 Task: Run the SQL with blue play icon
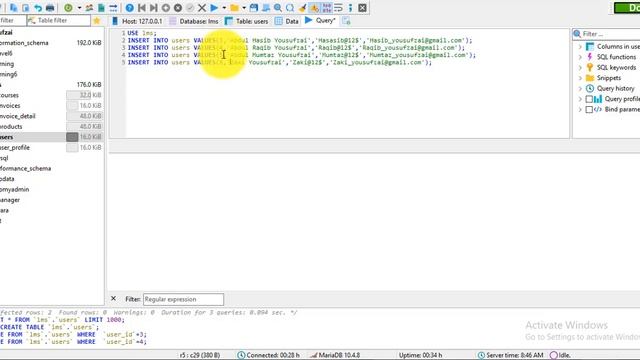214,8
